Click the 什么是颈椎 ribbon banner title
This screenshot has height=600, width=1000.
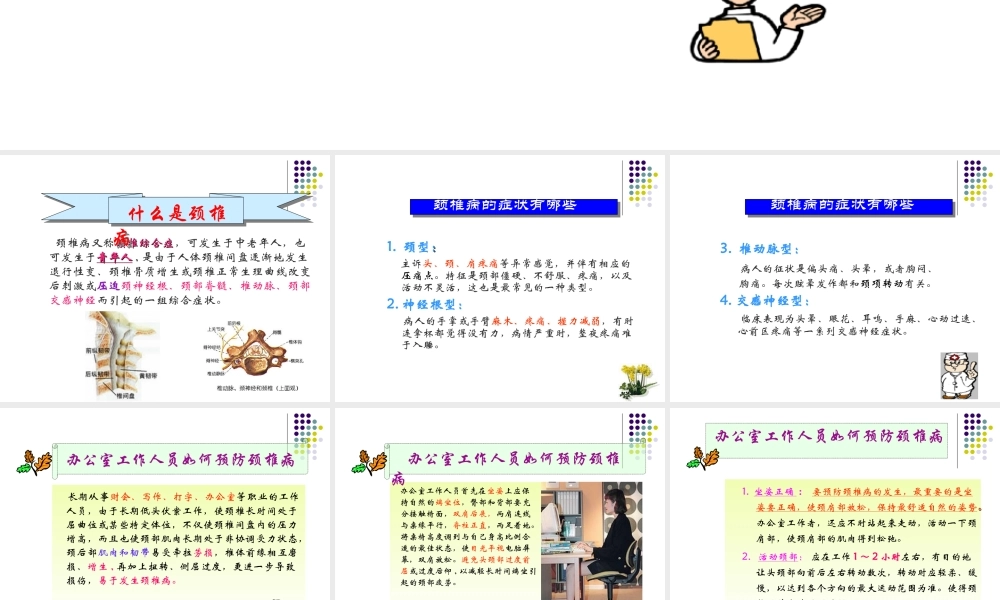click(x=177, y=211)
